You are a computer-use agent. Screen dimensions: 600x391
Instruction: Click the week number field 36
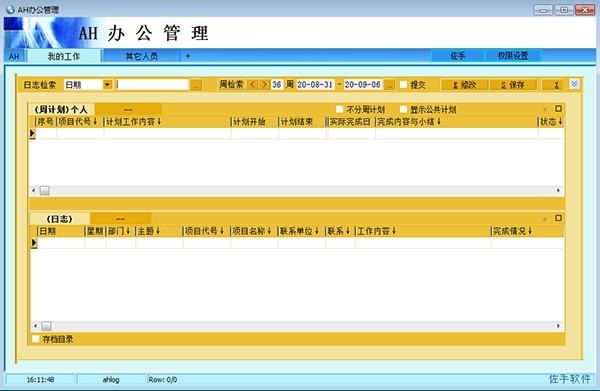coord(277,85)
